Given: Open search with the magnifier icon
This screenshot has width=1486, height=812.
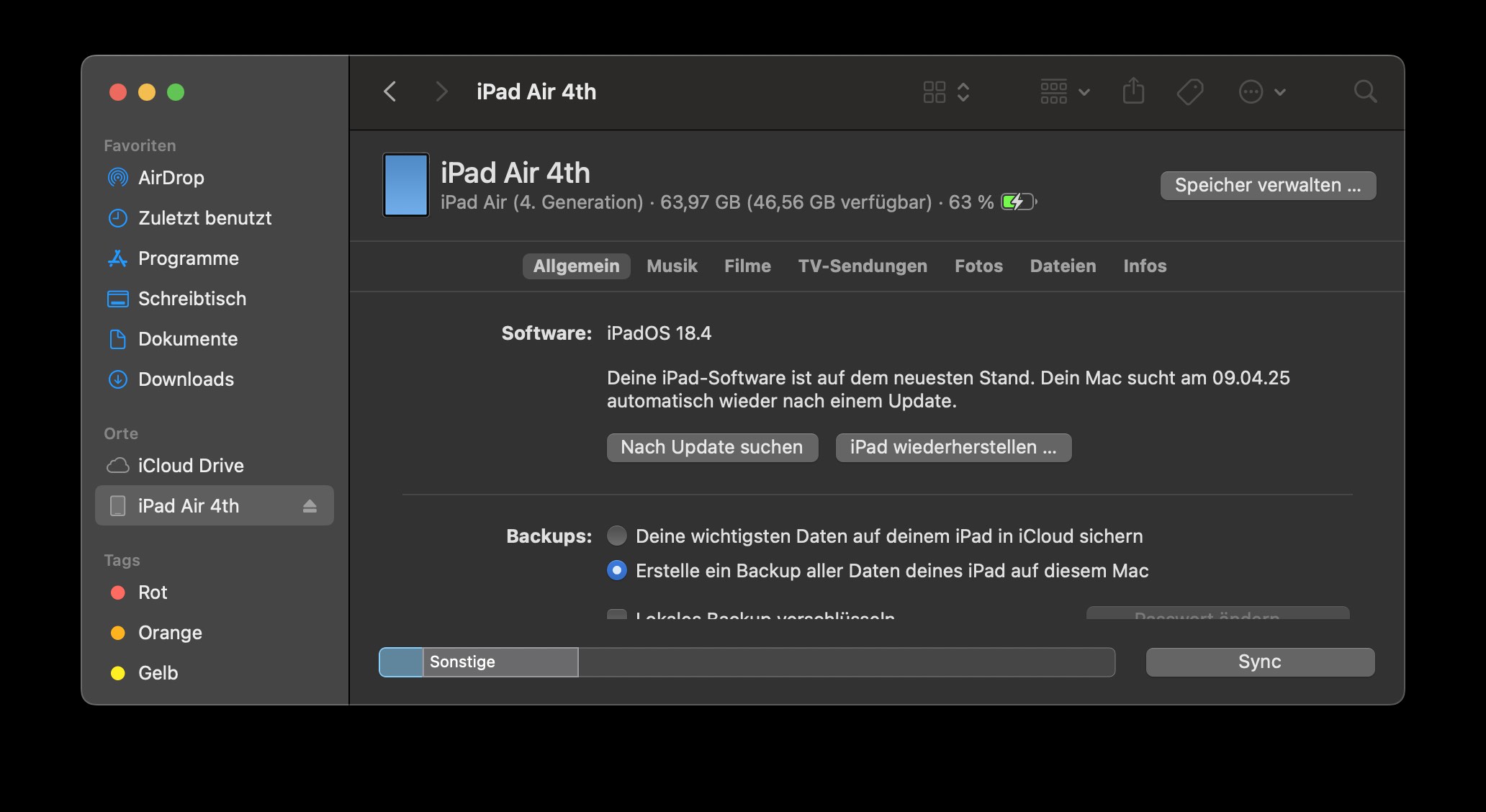Looking at the screenshot, I should (1365, 92).
